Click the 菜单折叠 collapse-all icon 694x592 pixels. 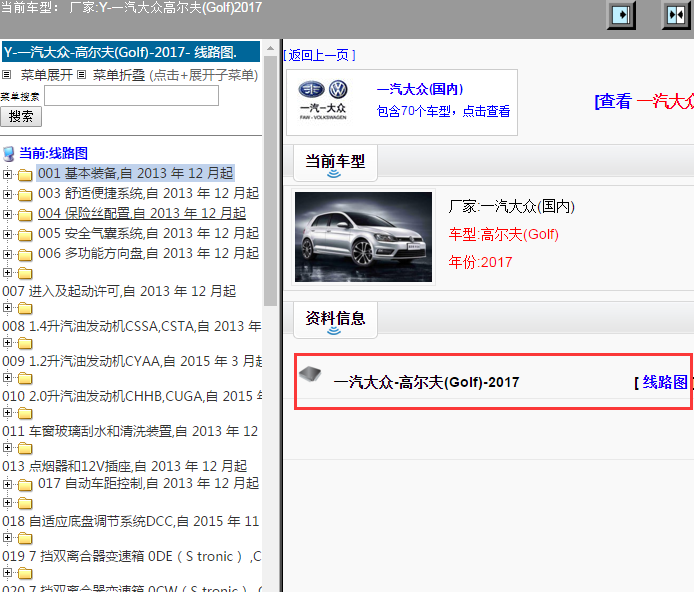click(81, 74)
